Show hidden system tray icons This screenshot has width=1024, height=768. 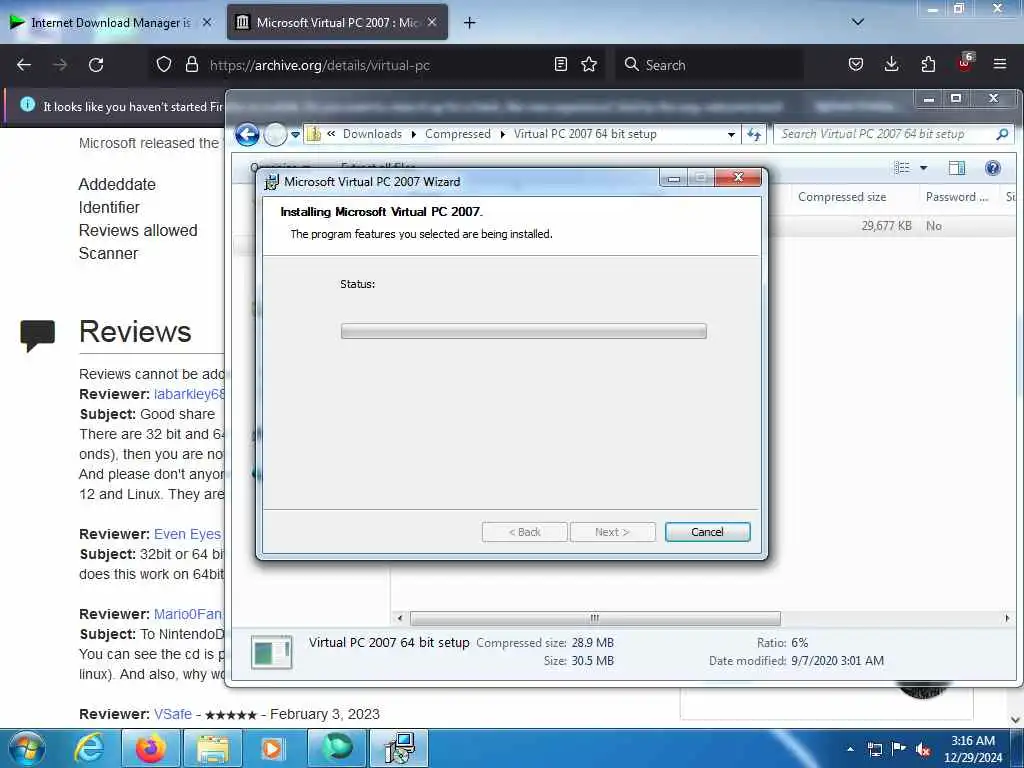[x=850, y=749]
